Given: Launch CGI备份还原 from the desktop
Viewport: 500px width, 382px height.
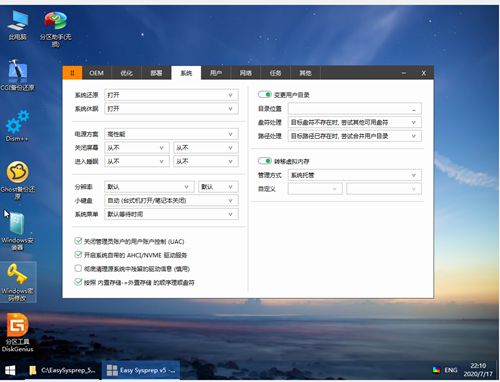Looking at the screenshot, I should (x=17, y=75).
